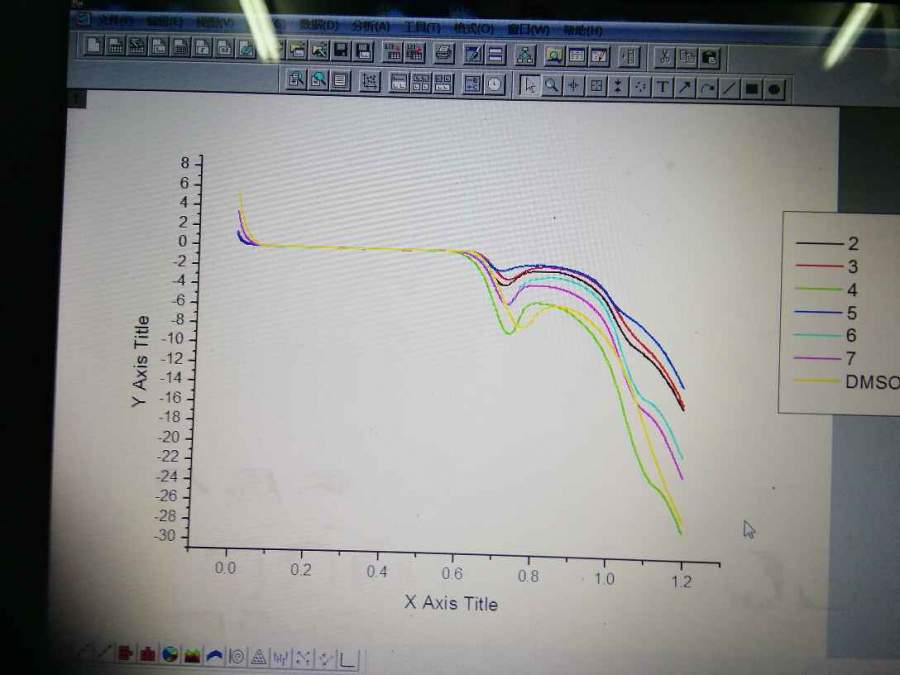Choose the Ternary triangle plot icon

(x=259, y=657)
